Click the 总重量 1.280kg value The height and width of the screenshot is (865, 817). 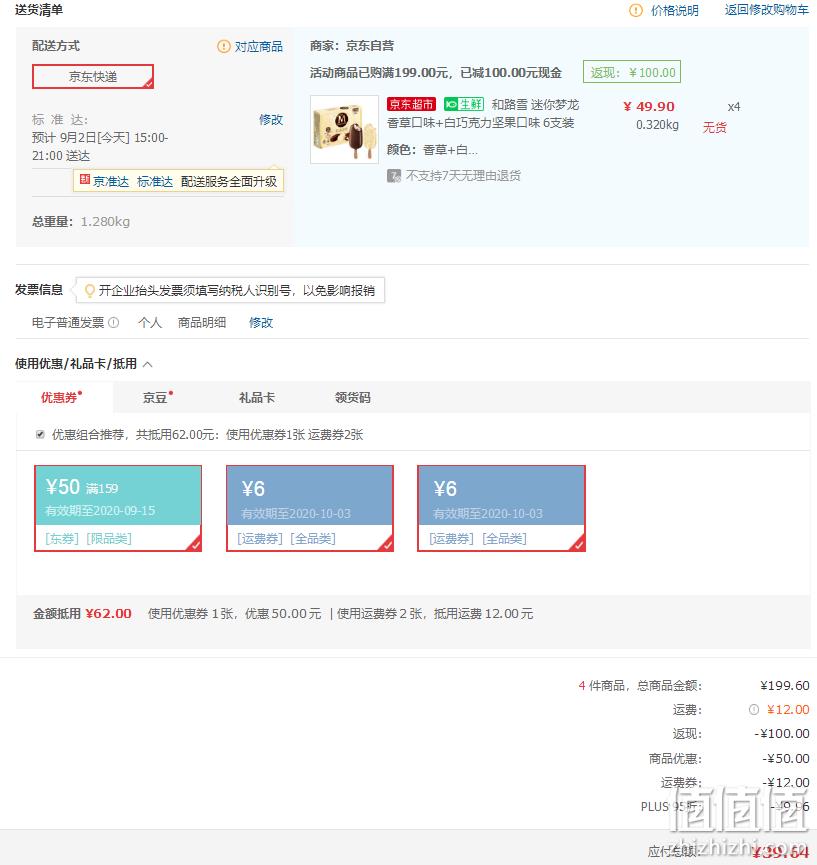(x=105, y=222)
